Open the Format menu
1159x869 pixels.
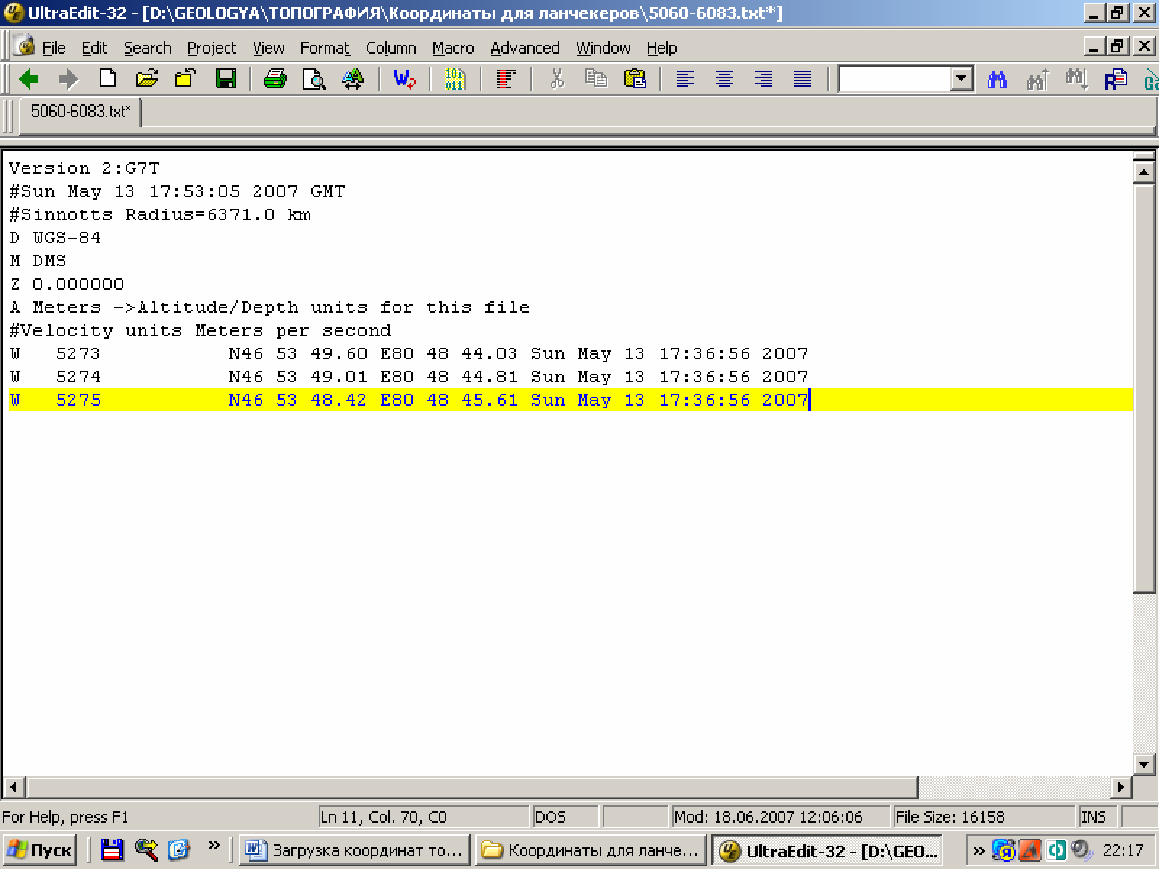coord(324,48)
